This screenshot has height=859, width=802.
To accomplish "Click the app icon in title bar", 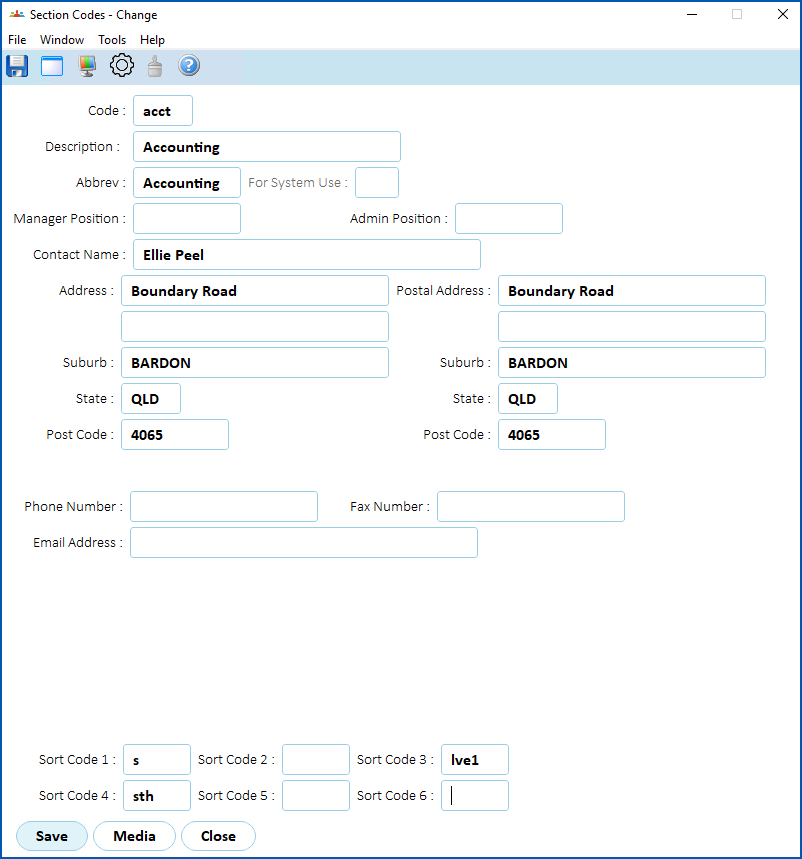I will tap(17, 15).
